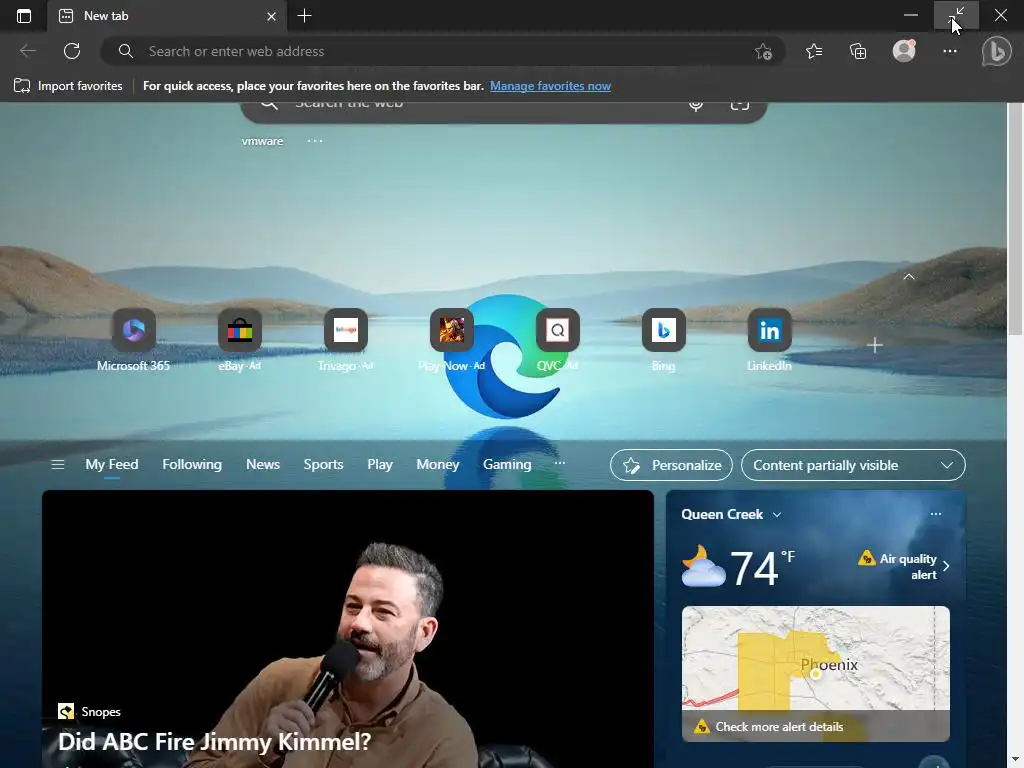
Task: Open Microsoft 365 quick link
Action: click(133, 340)
